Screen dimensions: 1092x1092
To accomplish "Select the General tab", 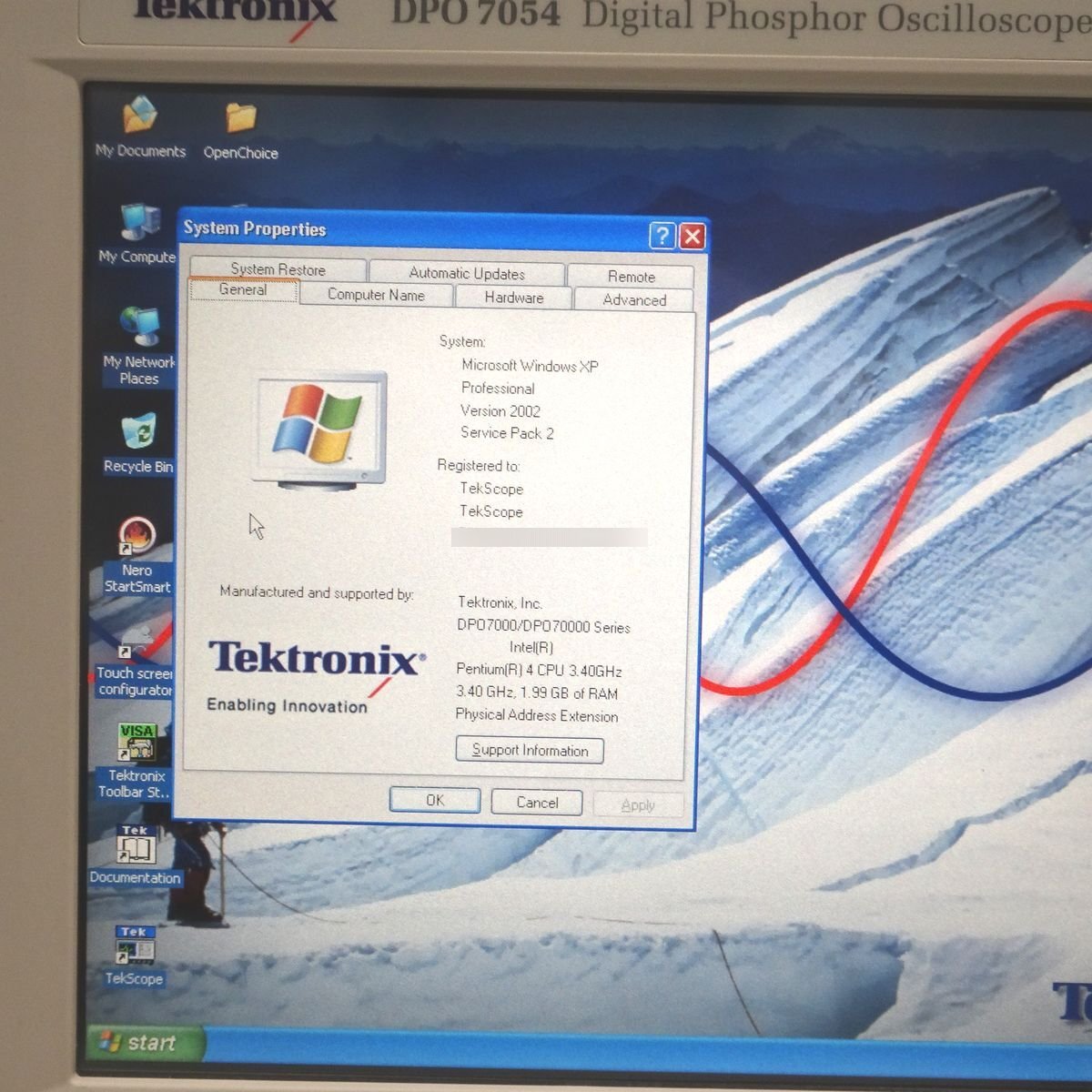I will point(243,289).
